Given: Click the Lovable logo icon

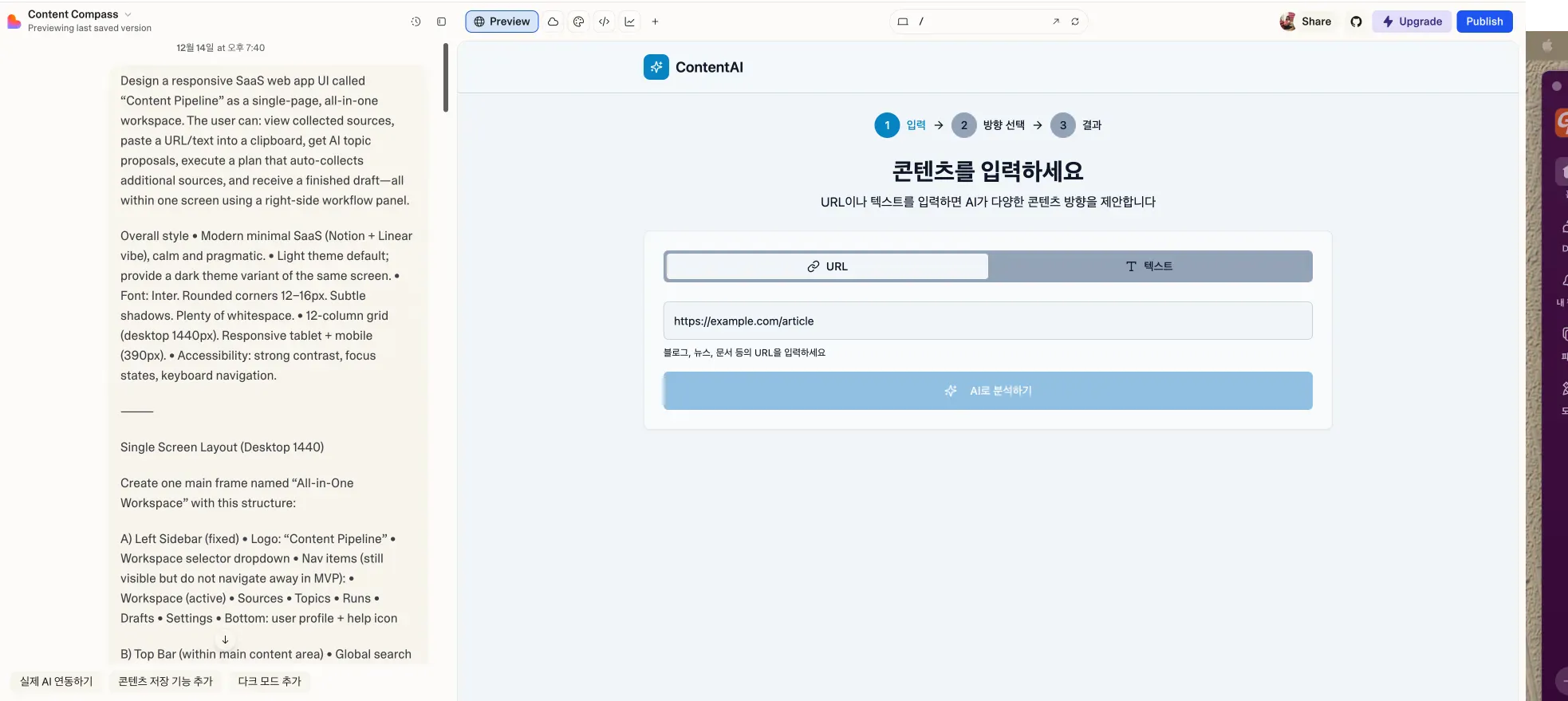Looking at the screenshot, I should 14,22.
